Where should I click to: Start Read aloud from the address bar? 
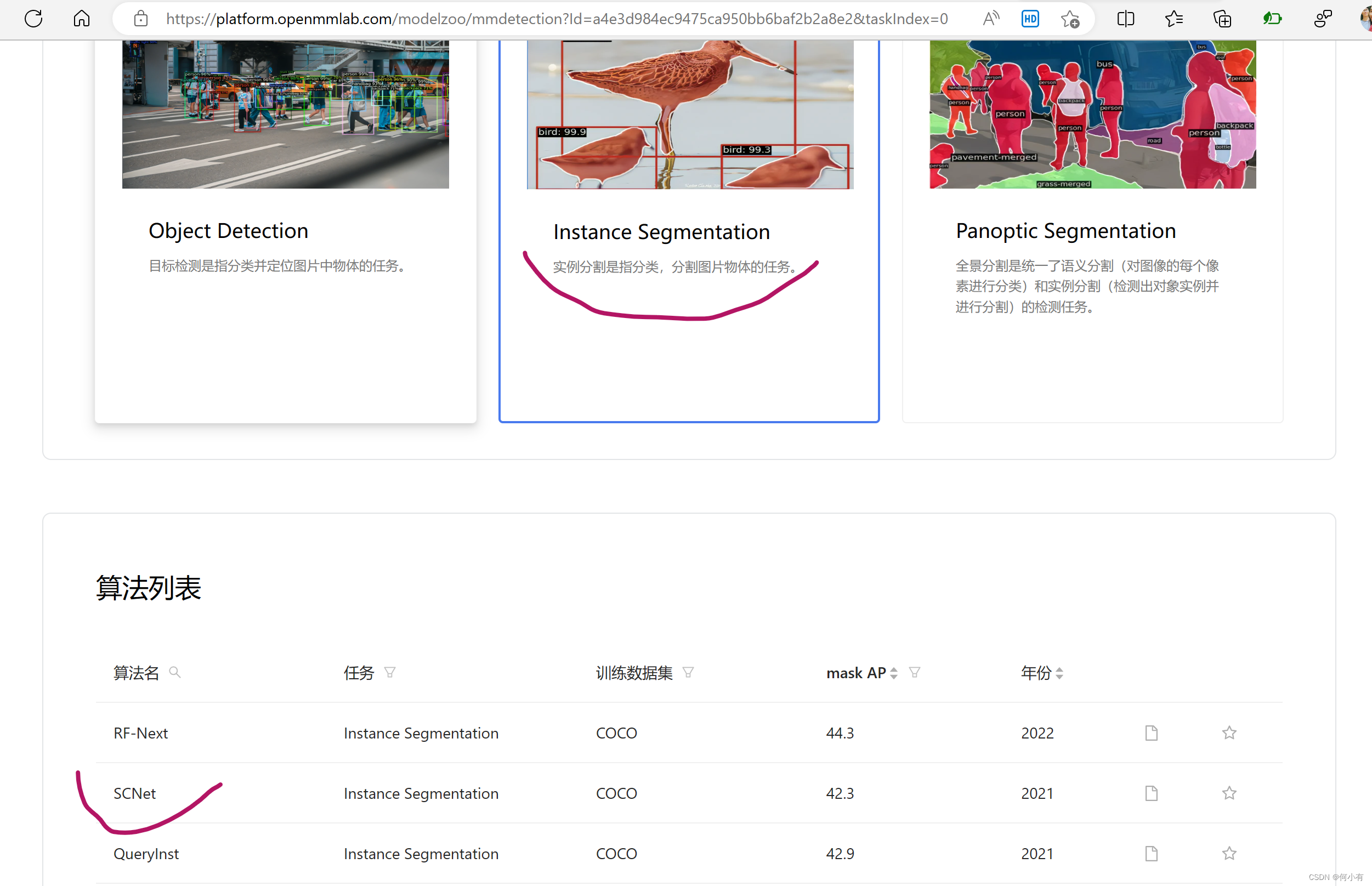(991, 19)
